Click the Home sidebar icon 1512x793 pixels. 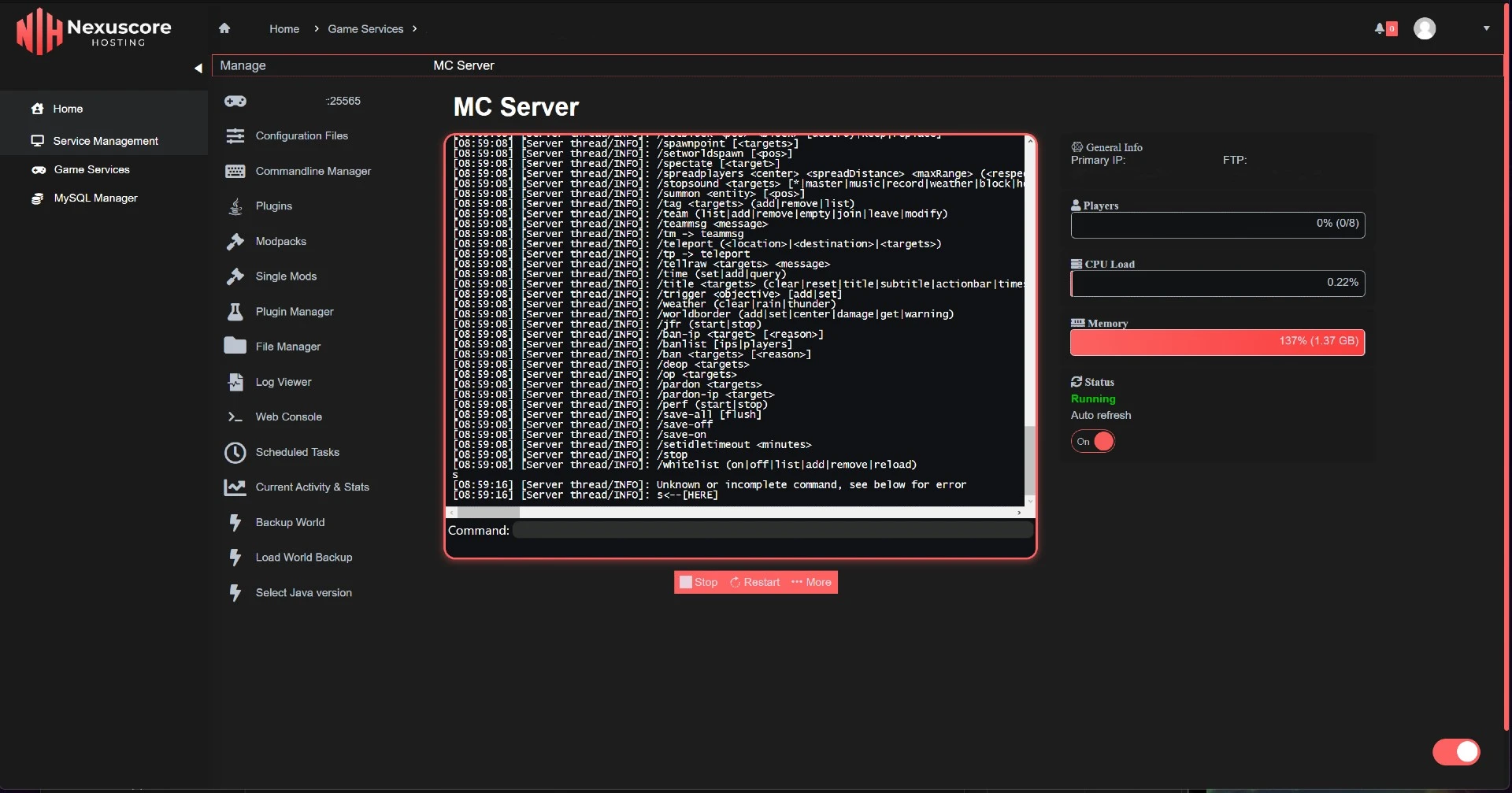37,109
